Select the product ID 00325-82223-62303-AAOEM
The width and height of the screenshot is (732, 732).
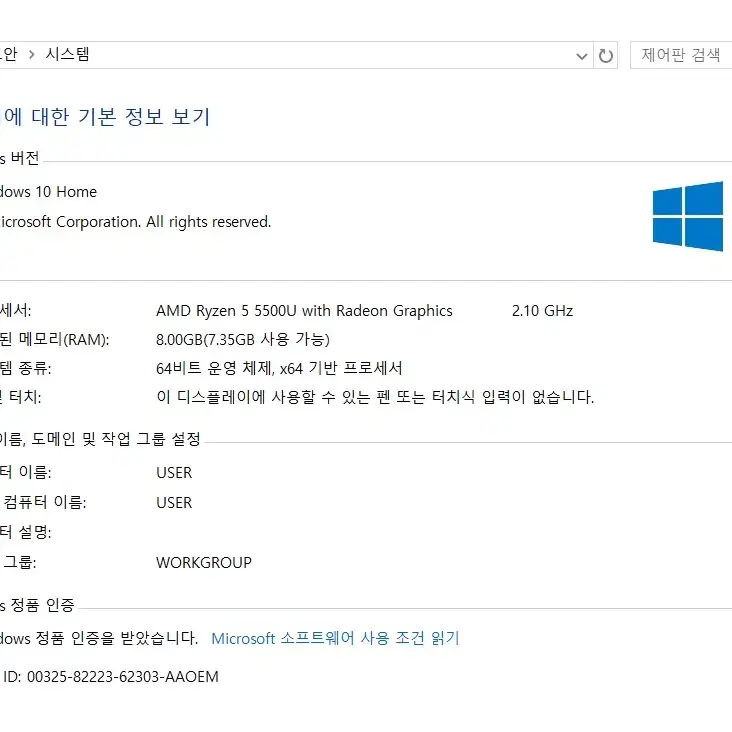pos(122,677)
